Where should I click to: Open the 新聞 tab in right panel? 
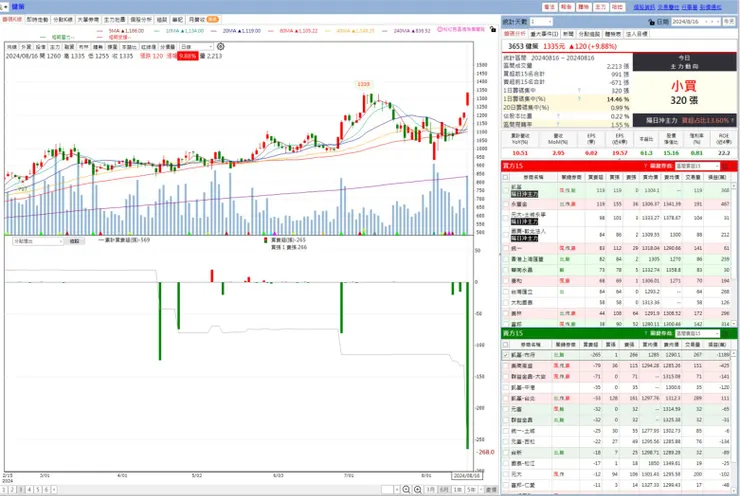click(x=568, y=34)
